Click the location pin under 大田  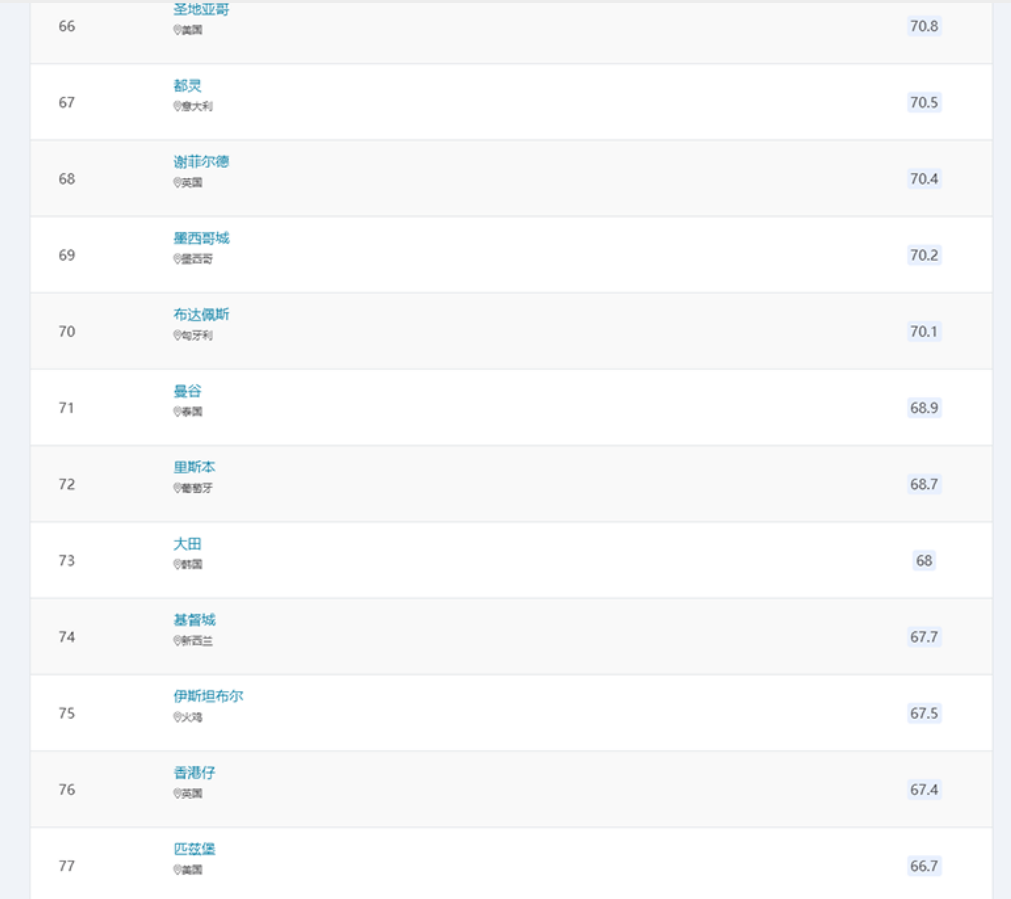(177, 564)
